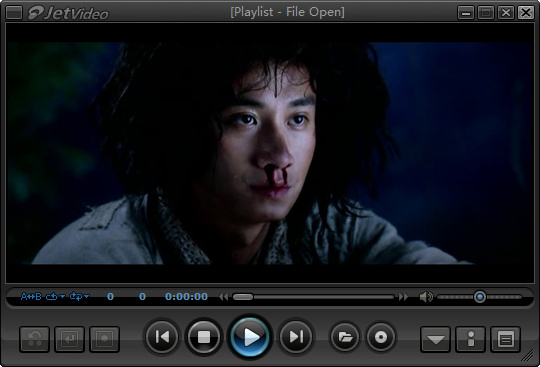Image resolution: width=540 pixels, height=367 pixels.
Task: Skip to the previous track
Action: click(162, 337)
